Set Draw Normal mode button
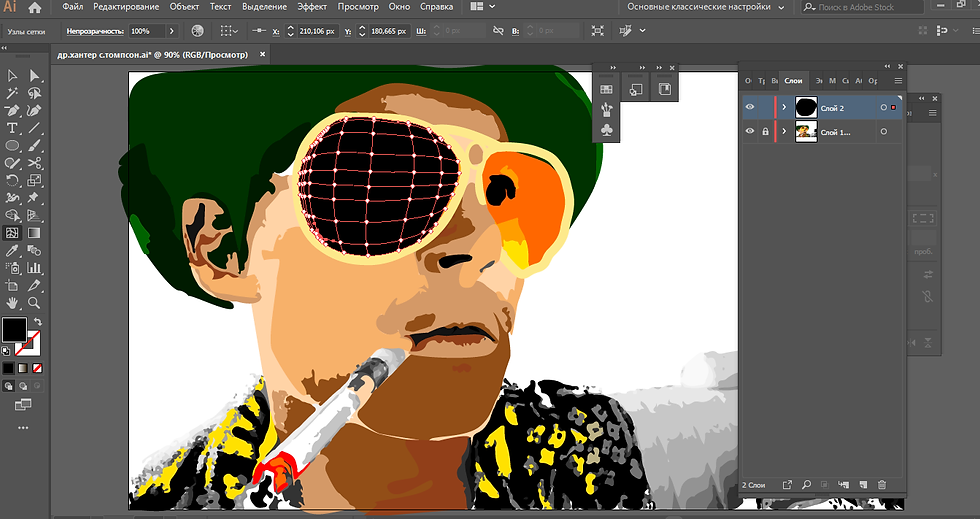 tap(9, 386)
